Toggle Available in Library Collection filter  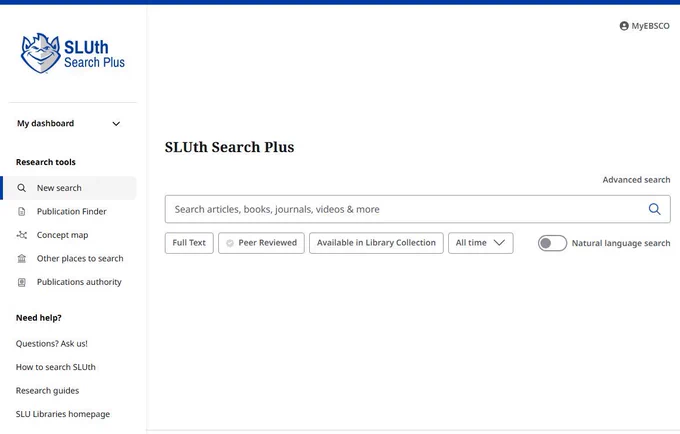tap(376, 243)
